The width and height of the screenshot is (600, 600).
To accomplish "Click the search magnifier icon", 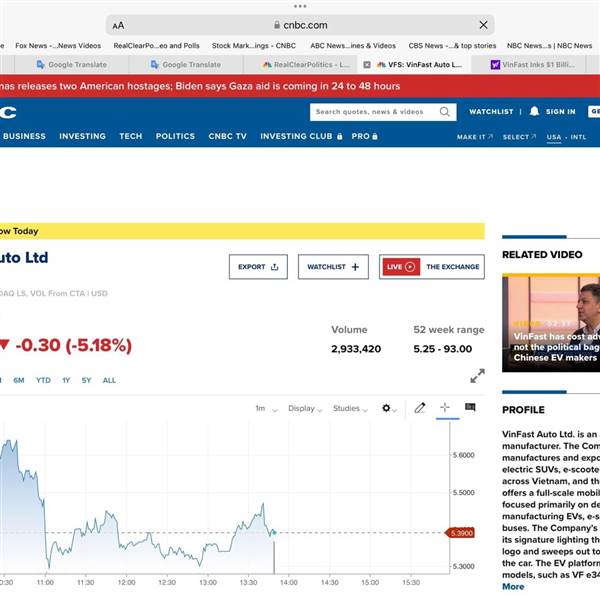I will click(444, 112).
